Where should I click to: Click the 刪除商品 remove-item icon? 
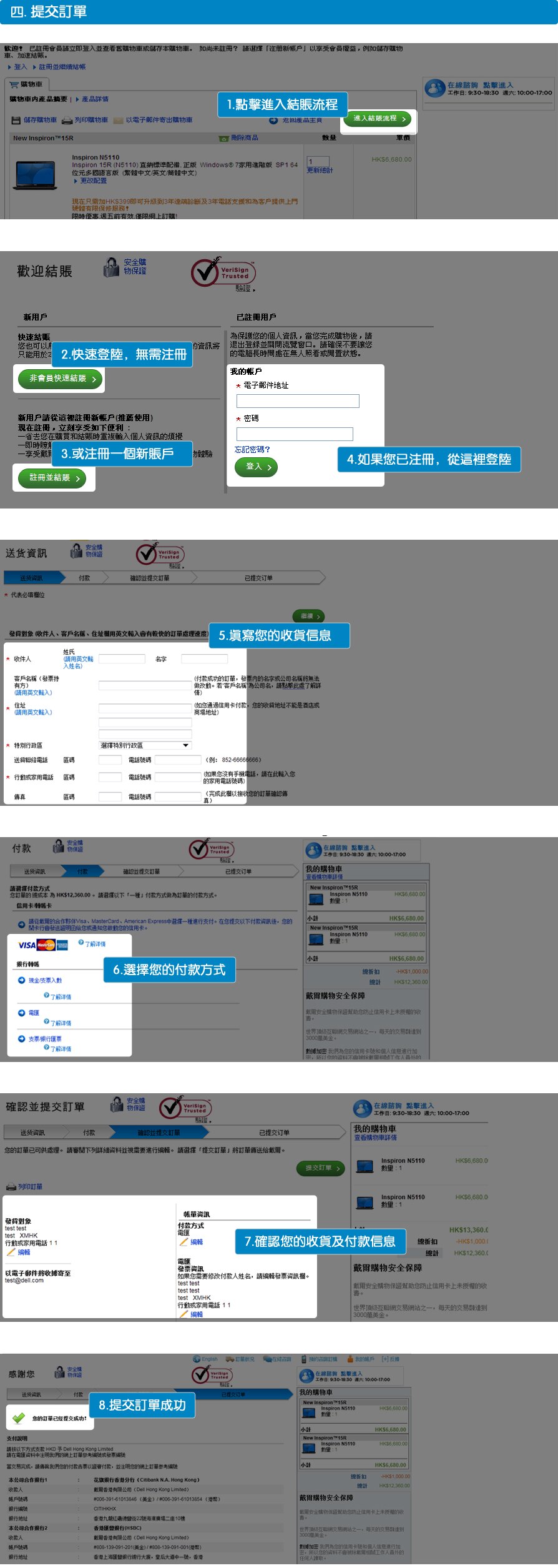(x=224, y=138)
